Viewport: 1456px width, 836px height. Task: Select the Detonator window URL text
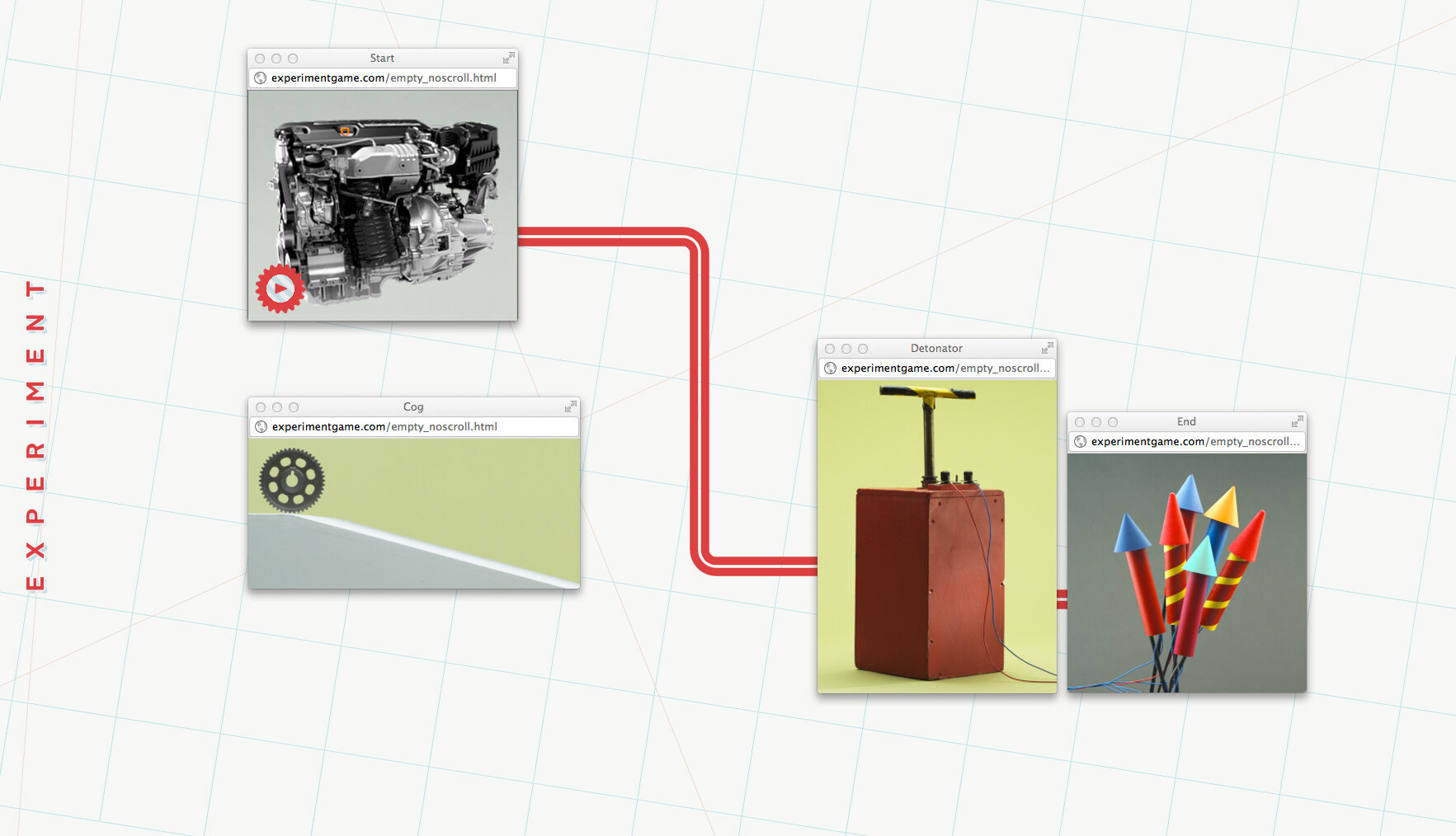945,369
